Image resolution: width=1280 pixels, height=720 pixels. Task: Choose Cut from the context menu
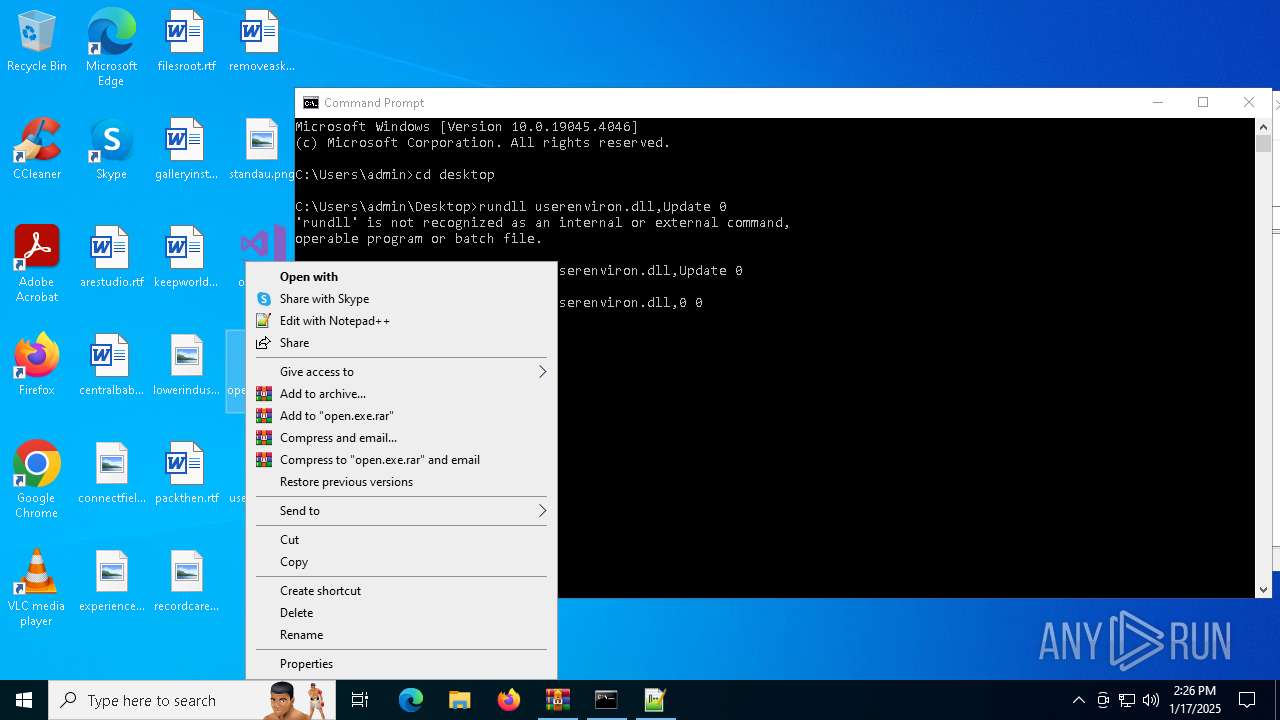401,540
